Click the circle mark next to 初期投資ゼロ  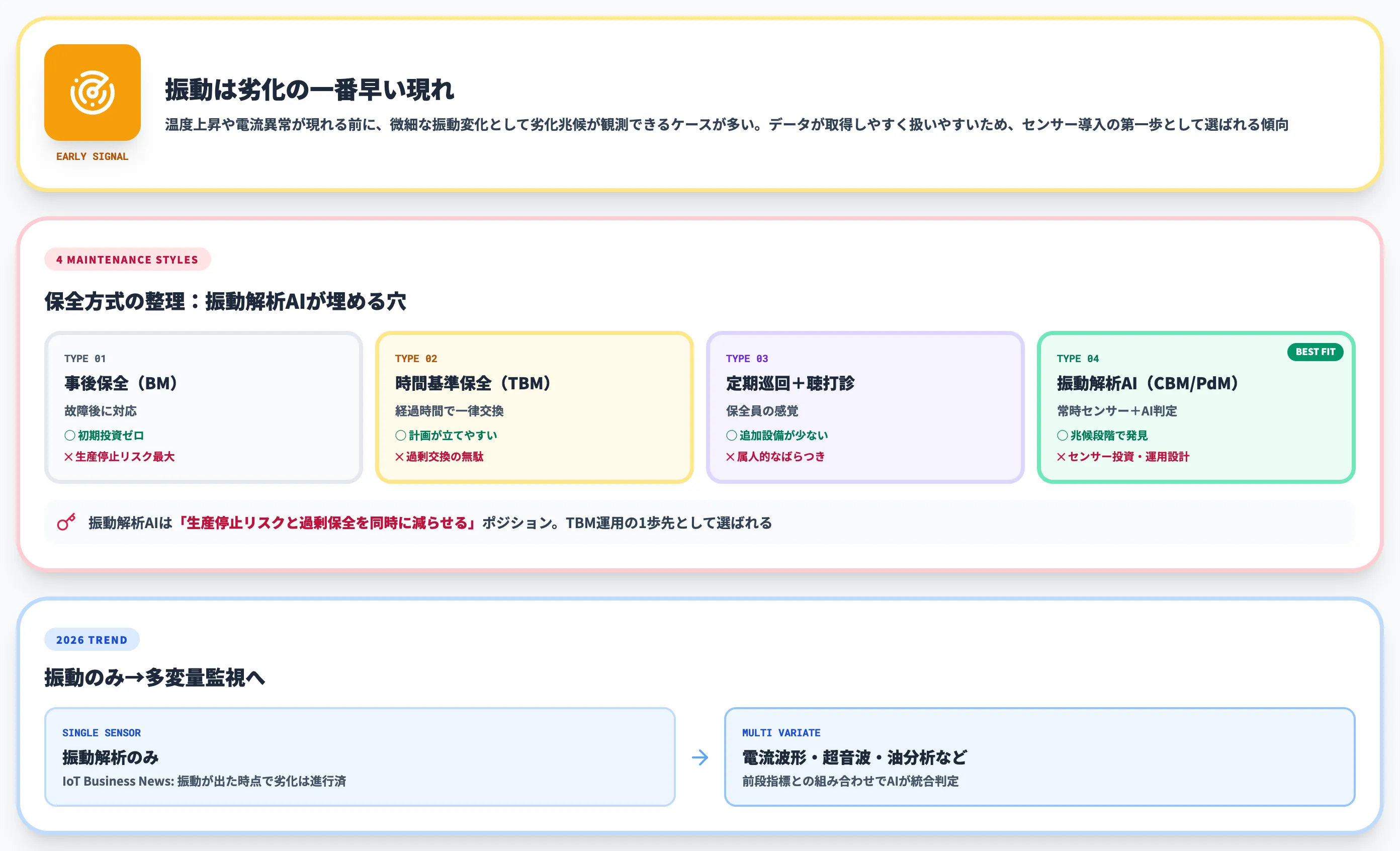[x=69, y=435]
